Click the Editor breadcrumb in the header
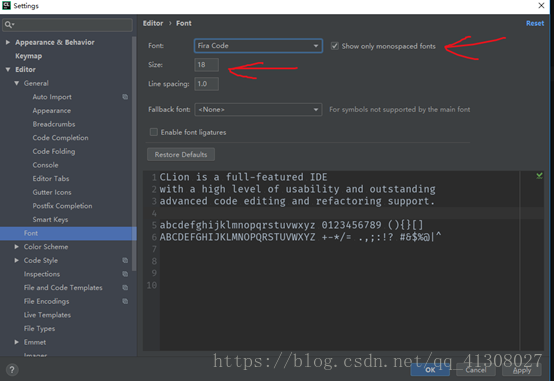This screenshot has width=554, height=381. [x=153, y=23]
